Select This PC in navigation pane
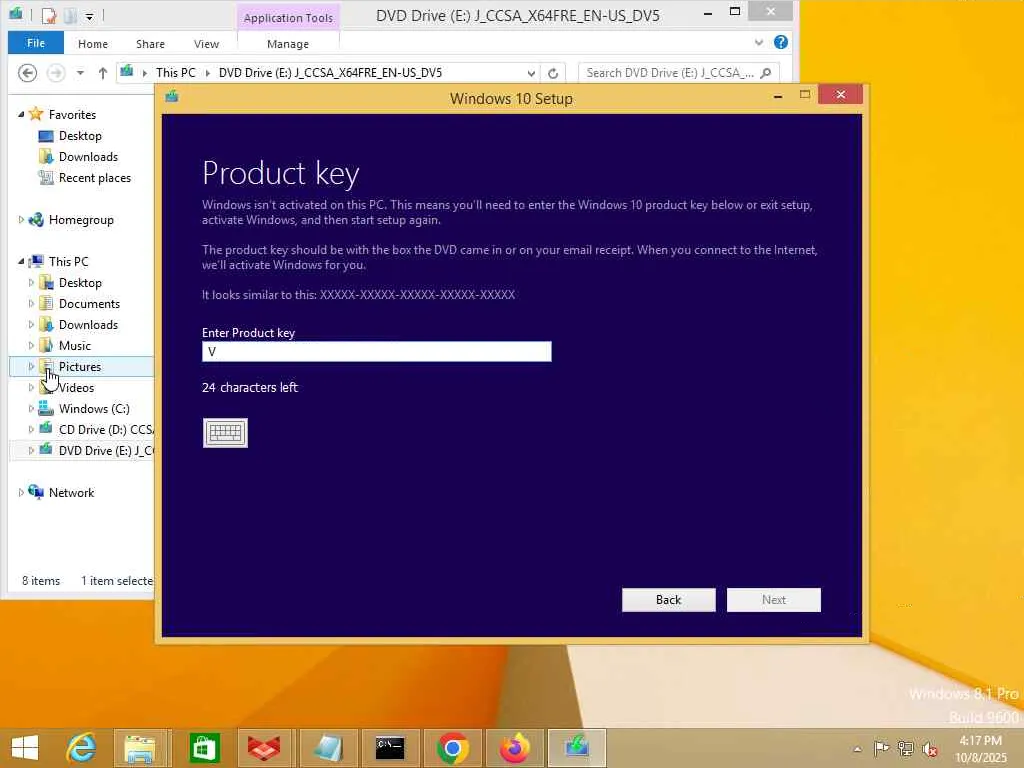This screenshot has width=1024, height=768. pyautogui.click(x=68, y=261)
